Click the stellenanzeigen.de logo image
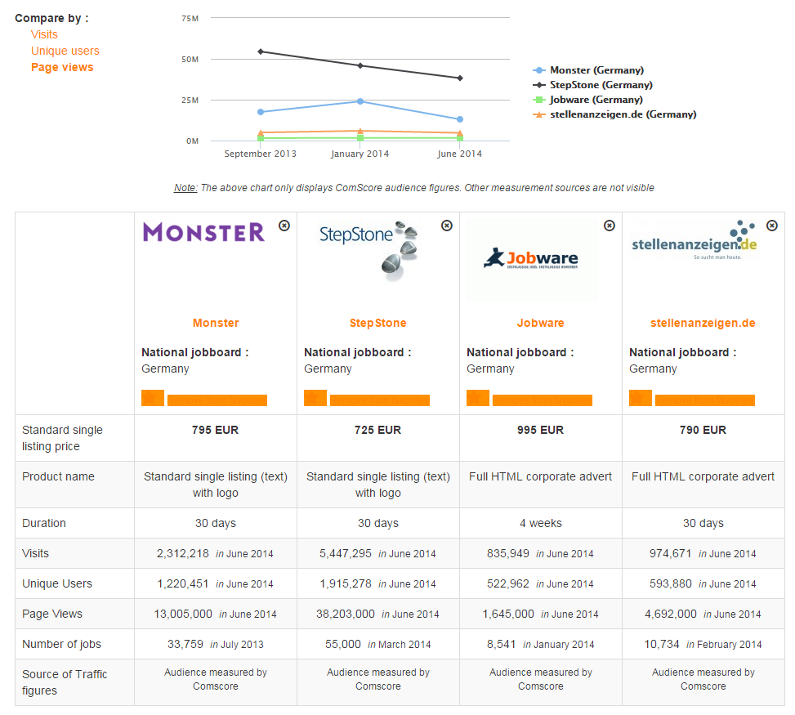795x715 pixels. pyautogui.click(x=694, y=241)
